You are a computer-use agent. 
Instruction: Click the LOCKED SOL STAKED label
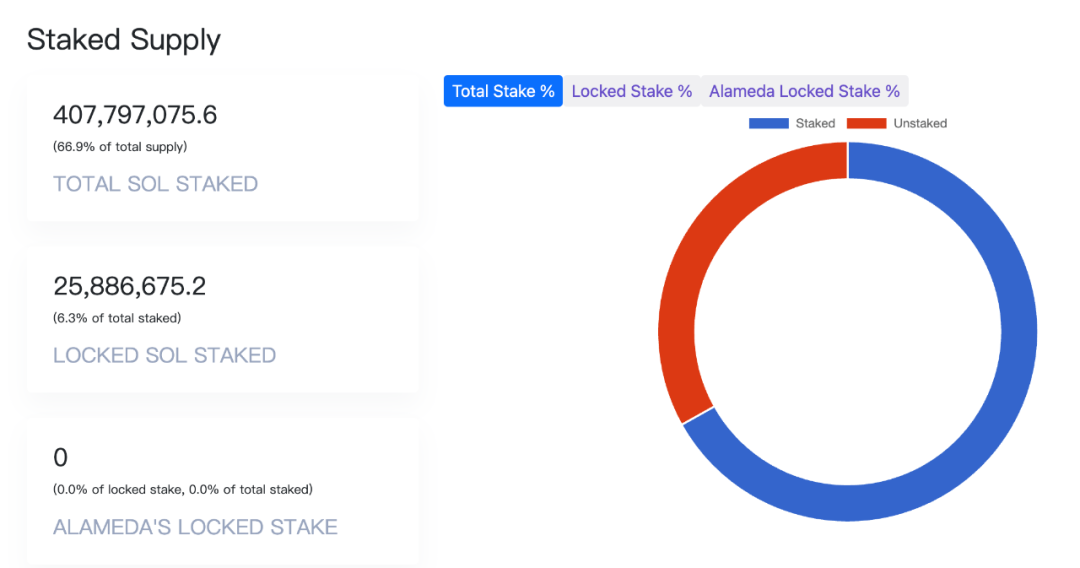pyautogui.click(x=164, y=355)
